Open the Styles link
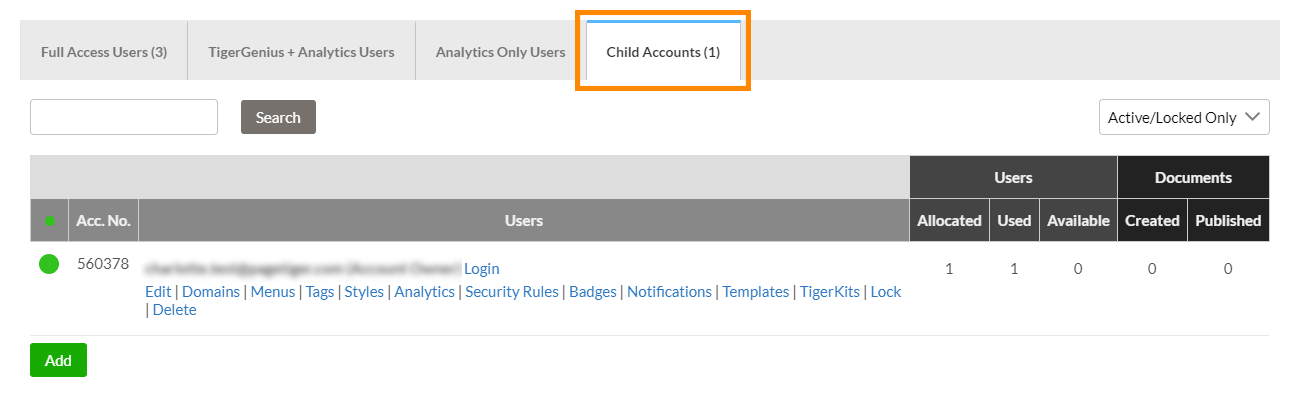Image resolution: width=1298 pixels, height=401 pixels. [364, 292]
